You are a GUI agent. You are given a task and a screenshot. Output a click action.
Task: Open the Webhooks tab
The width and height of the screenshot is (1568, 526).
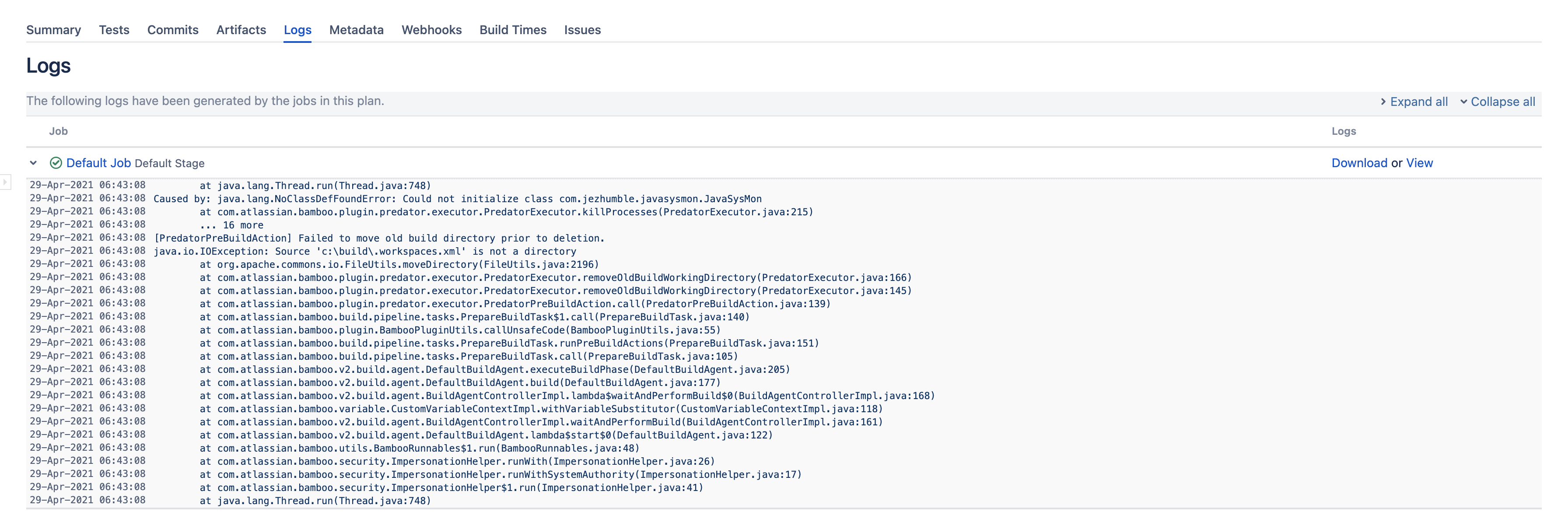[x=431, y=30]
